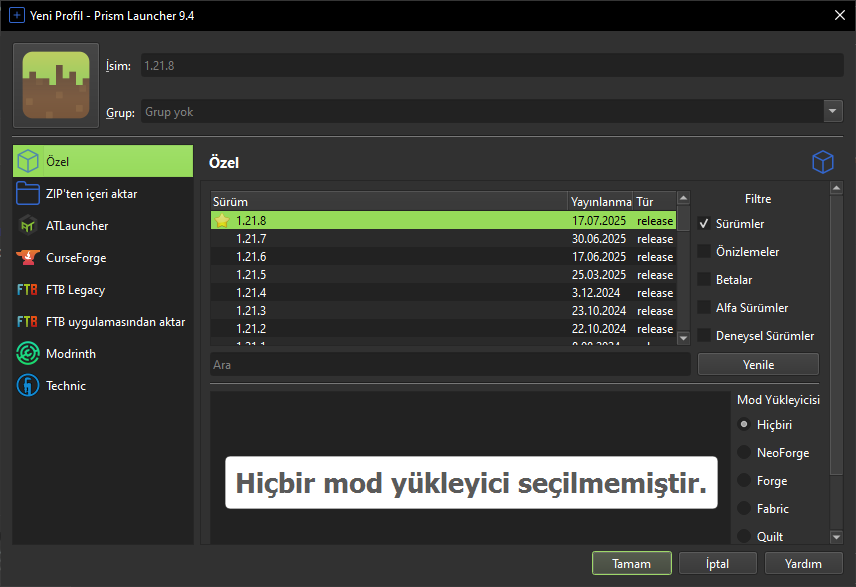Click the Tamam button
The width and height of the screenshot is (856, 587).
point(632,563)
